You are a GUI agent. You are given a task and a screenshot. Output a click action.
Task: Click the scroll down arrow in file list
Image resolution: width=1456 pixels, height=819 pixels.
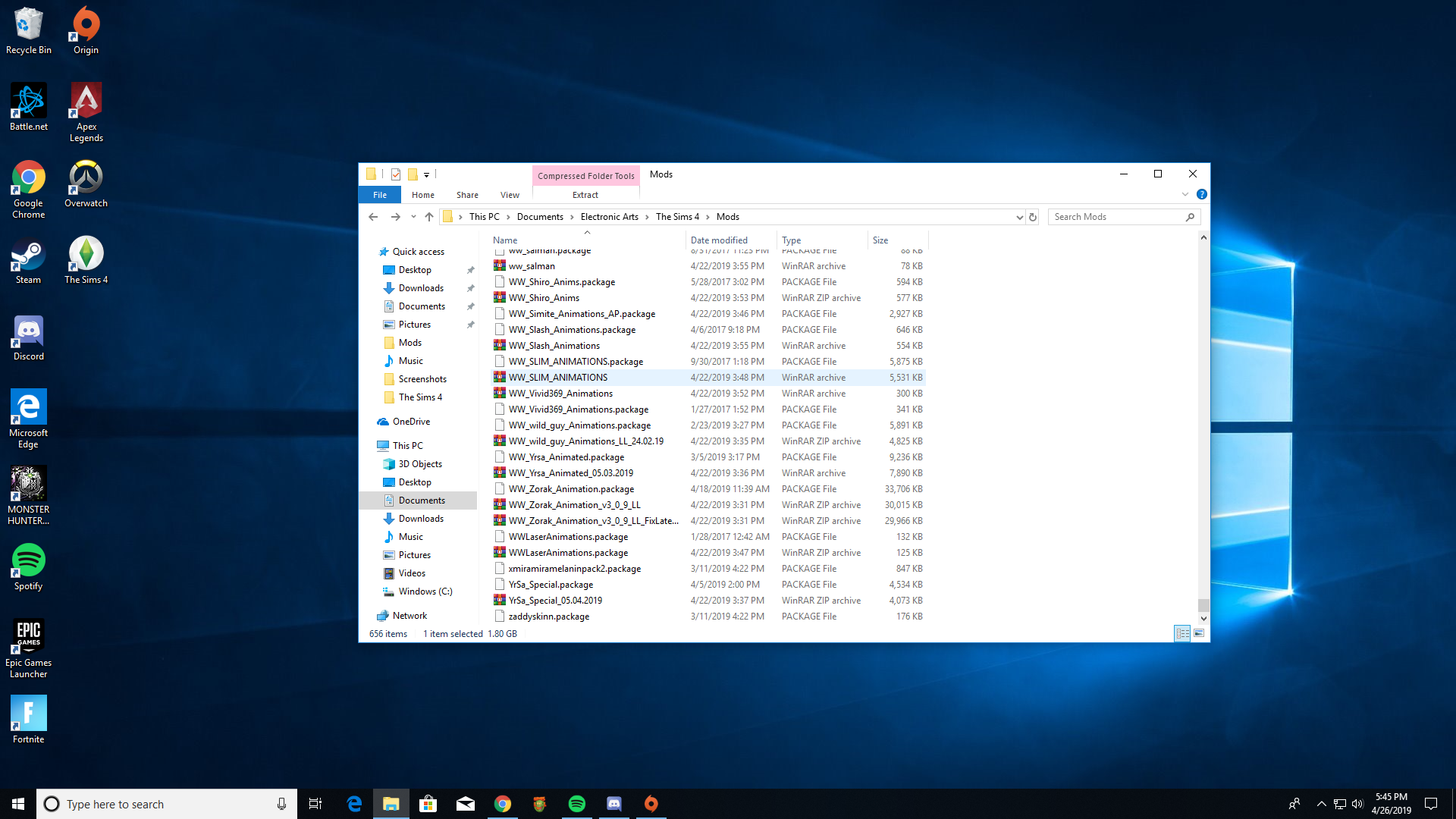pyautogui.click(x=1203, y=619)
